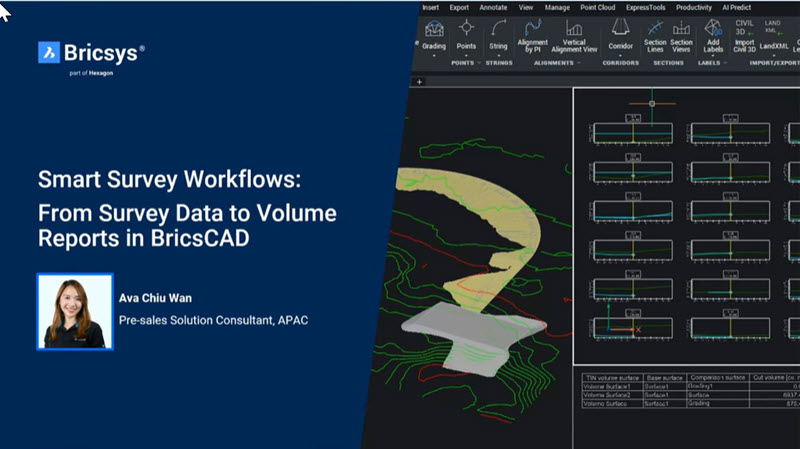Click the Bricsys logo icon
This screenshot has height=449, width=800.
(x=48, y=53)
